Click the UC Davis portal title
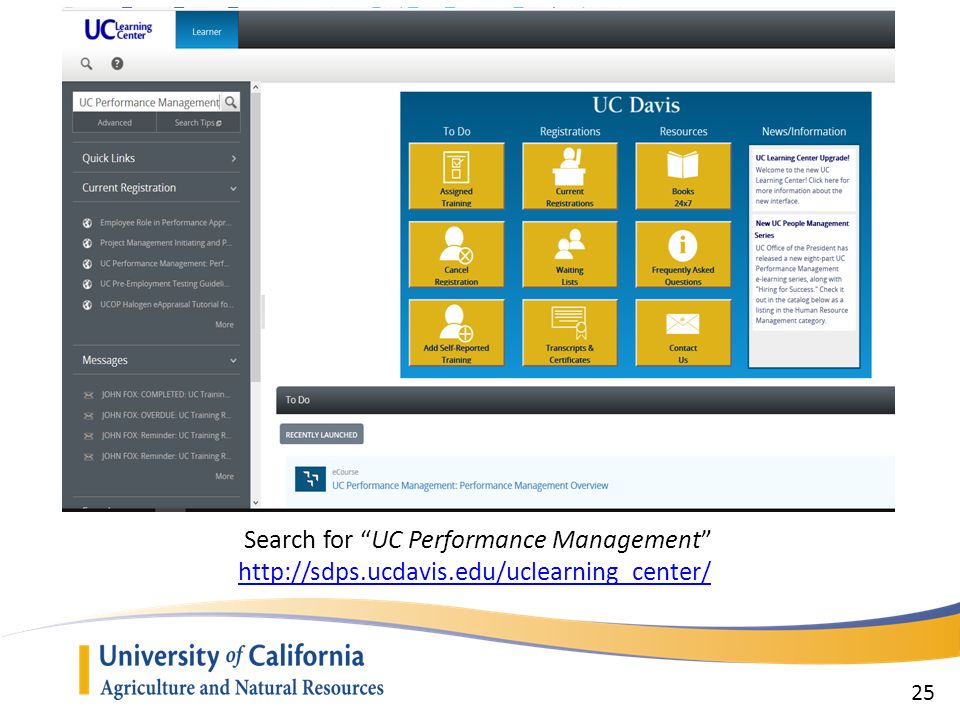 636,105
